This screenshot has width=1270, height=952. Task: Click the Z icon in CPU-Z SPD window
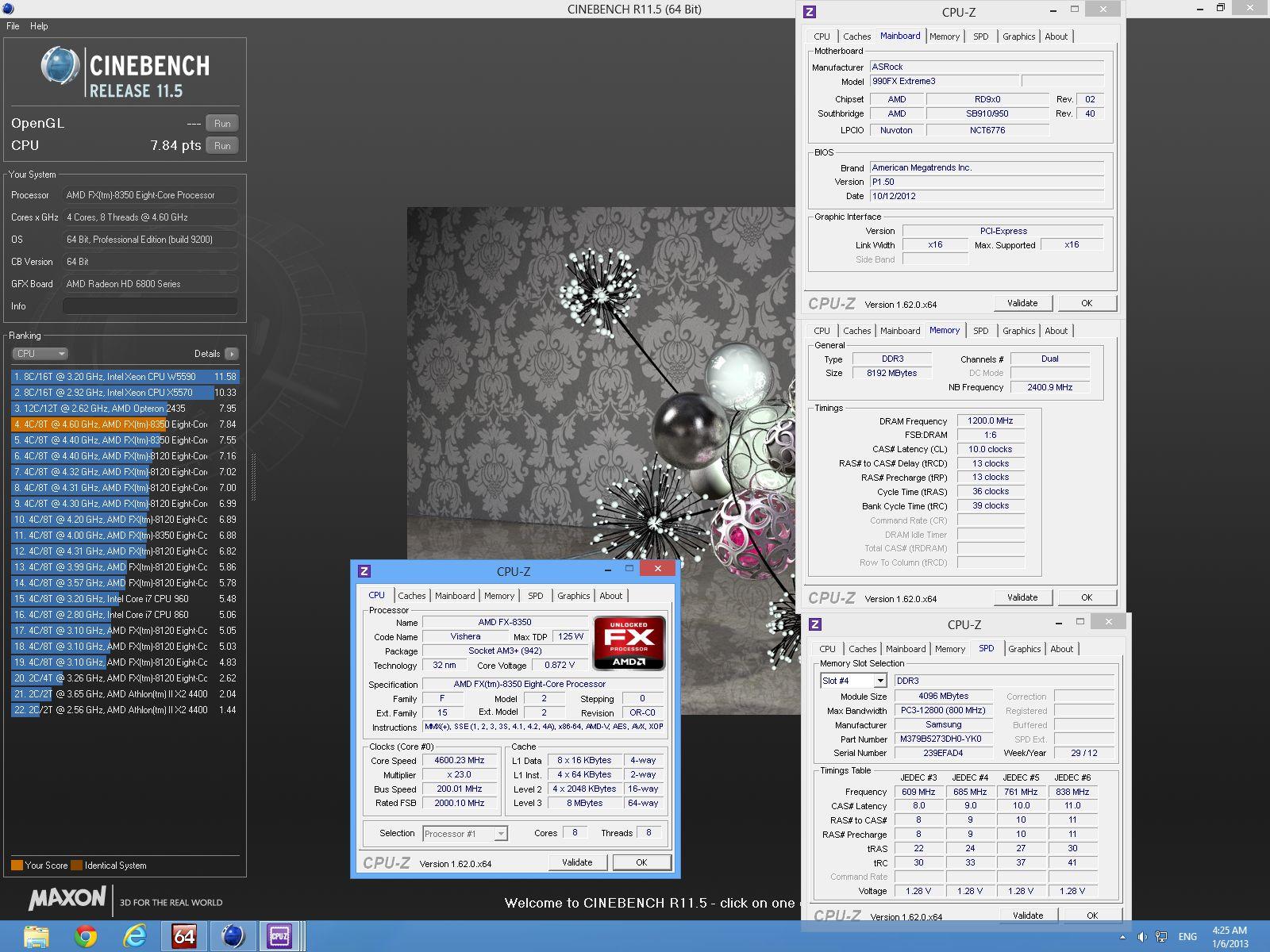[815, 624]
